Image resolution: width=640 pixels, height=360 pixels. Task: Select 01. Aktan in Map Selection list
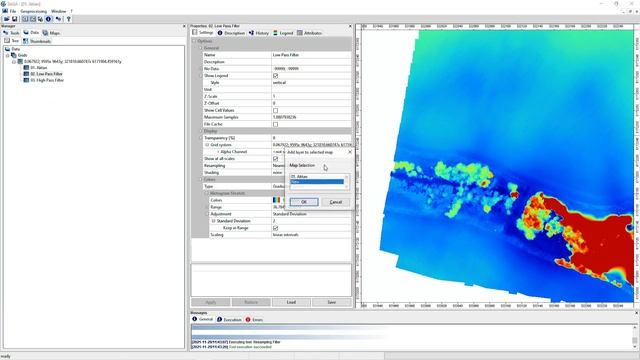pyautogui.click(x=317, y=176)
